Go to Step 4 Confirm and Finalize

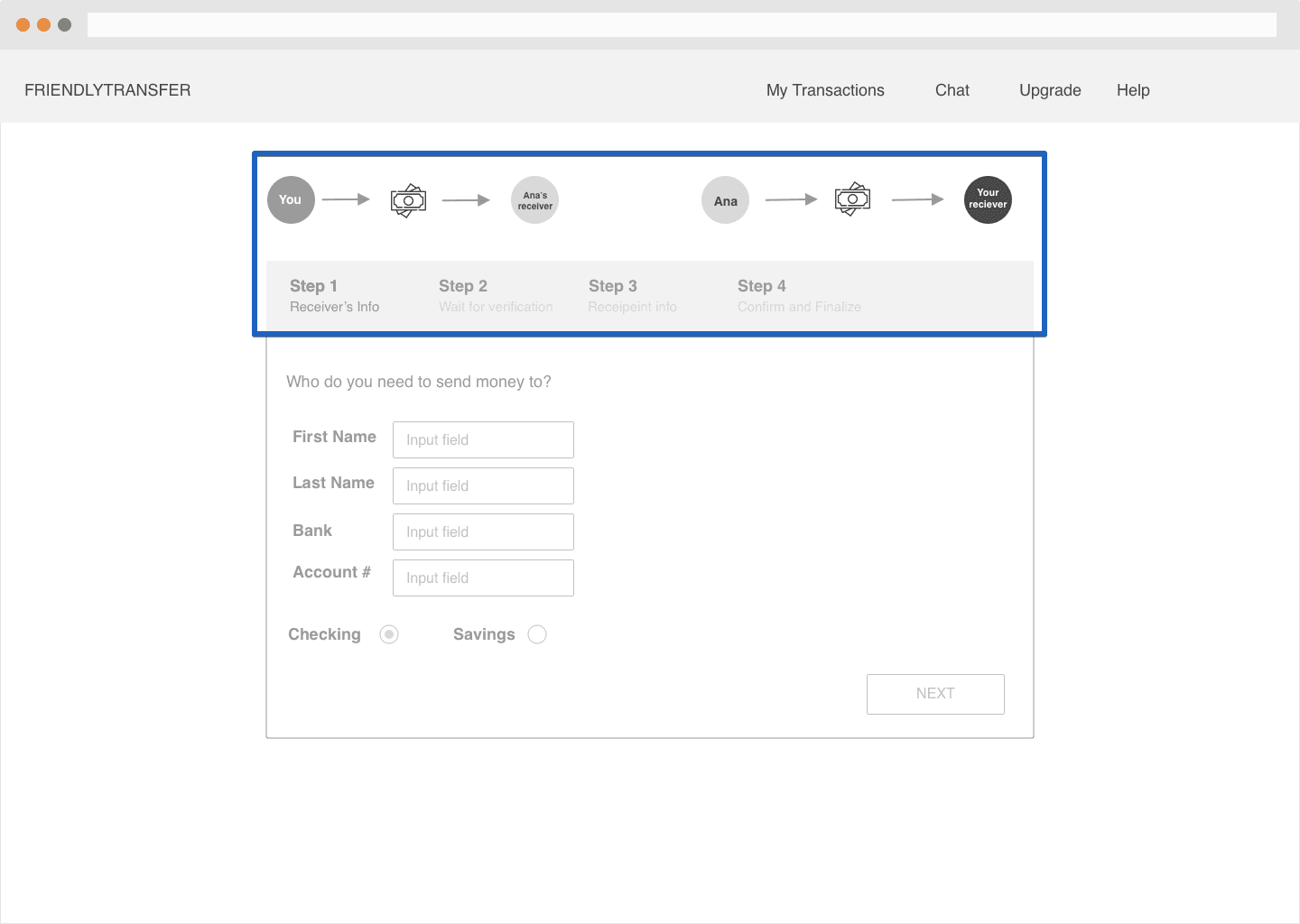point(799,295)
